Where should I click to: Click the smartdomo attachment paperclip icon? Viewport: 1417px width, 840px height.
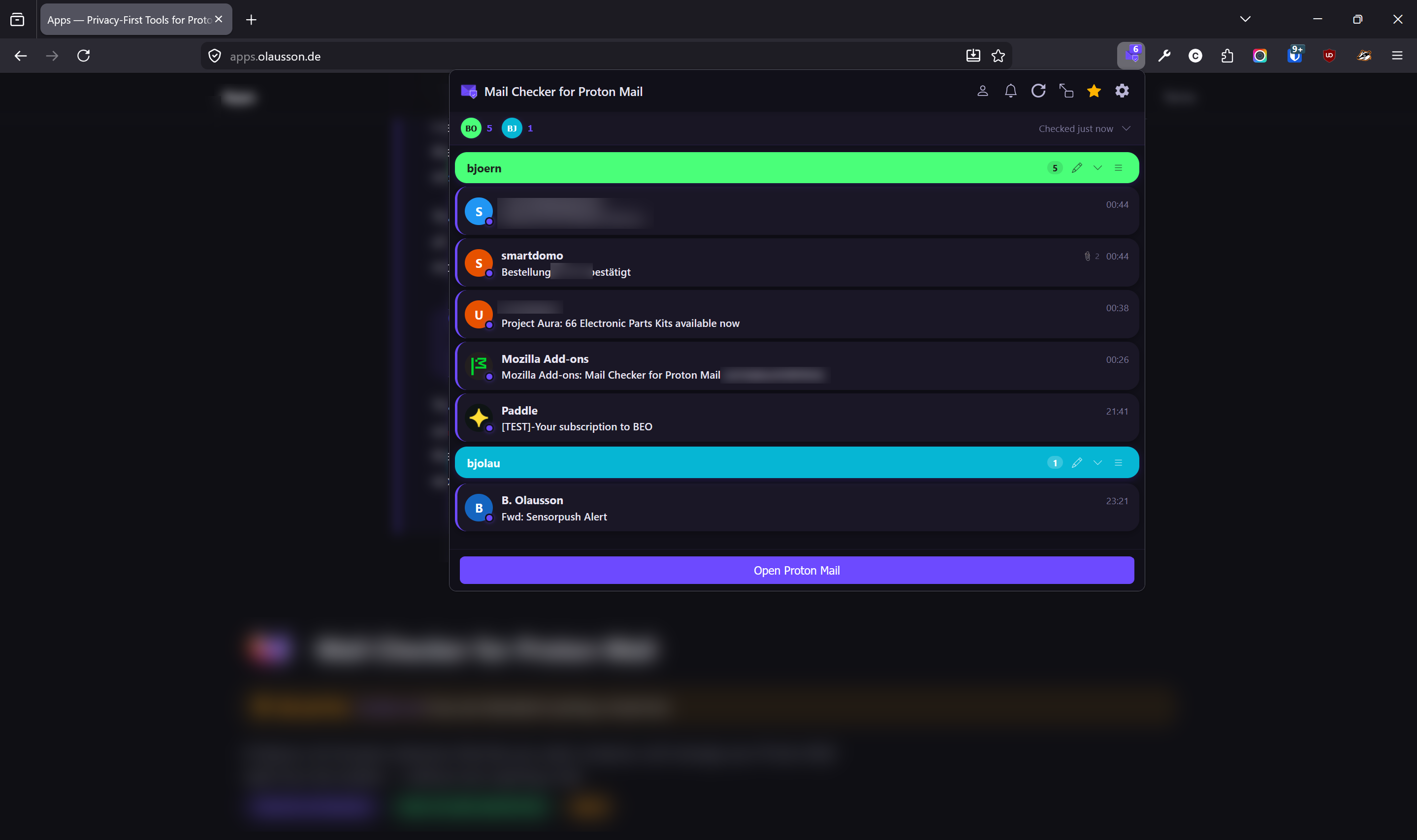coord(1087,257)
